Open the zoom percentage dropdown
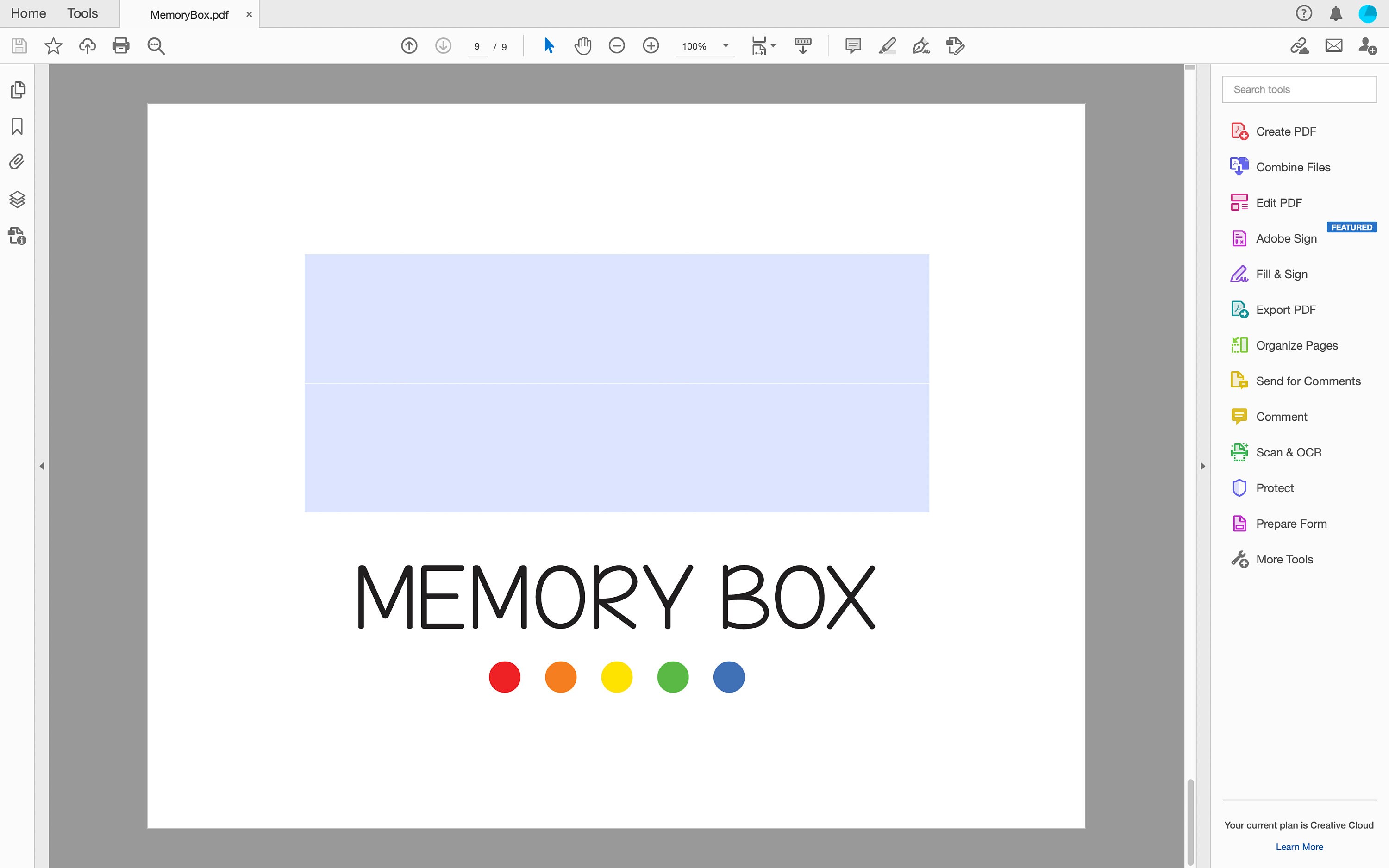 coord(726,46)
